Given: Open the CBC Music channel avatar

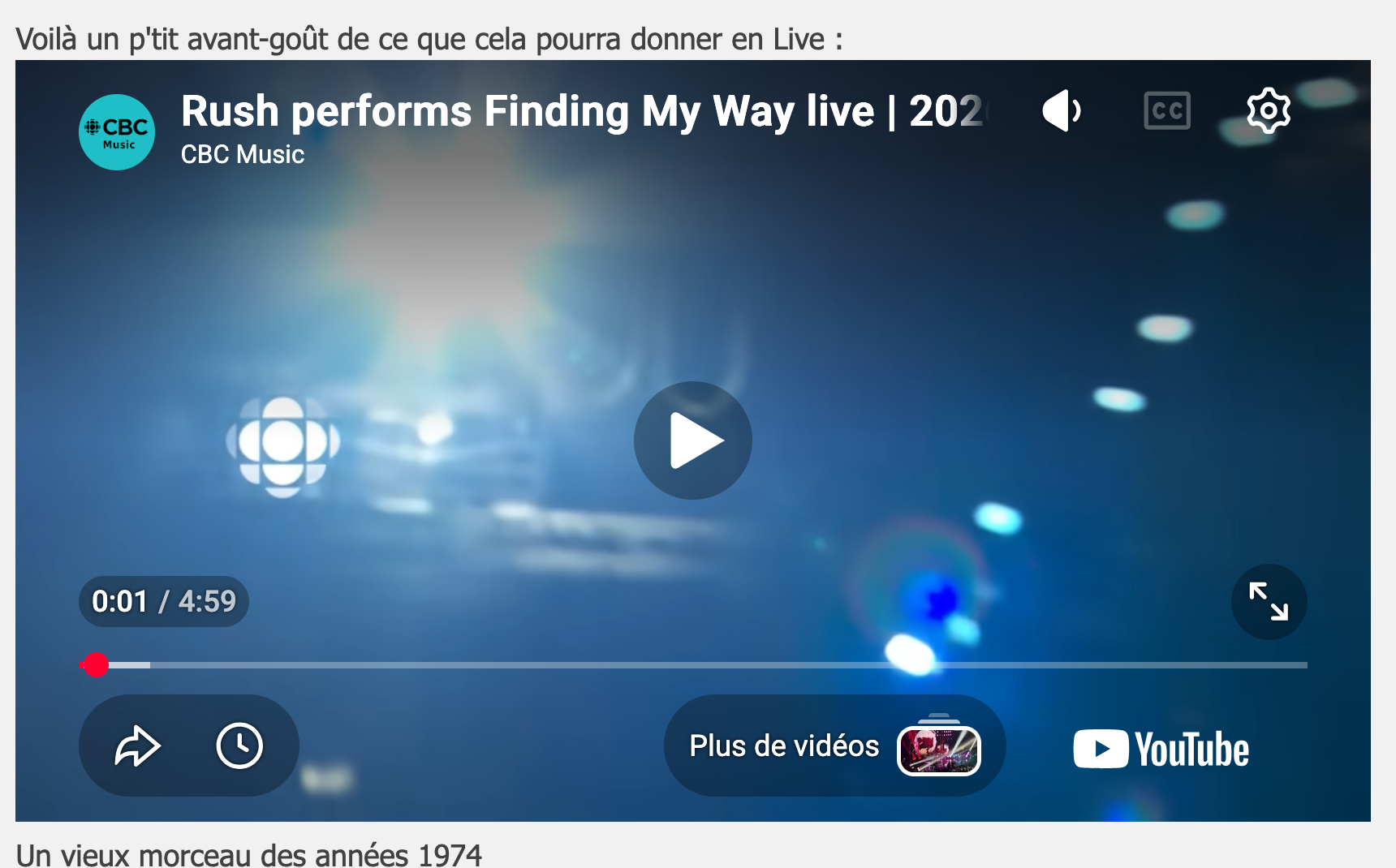Looking at the screenshot, I should (x=117, y=132).
